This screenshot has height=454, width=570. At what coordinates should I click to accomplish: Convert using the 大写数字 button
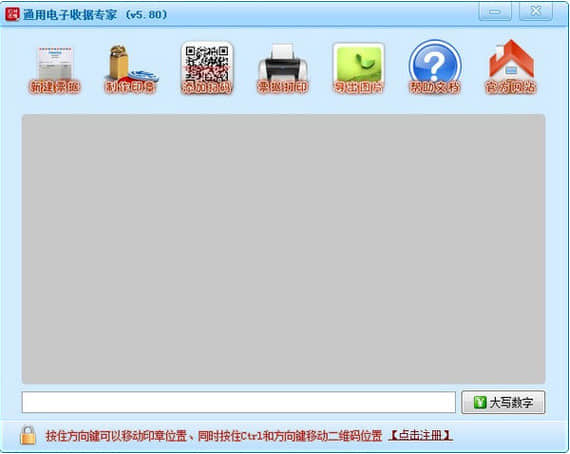click(503, 402)
